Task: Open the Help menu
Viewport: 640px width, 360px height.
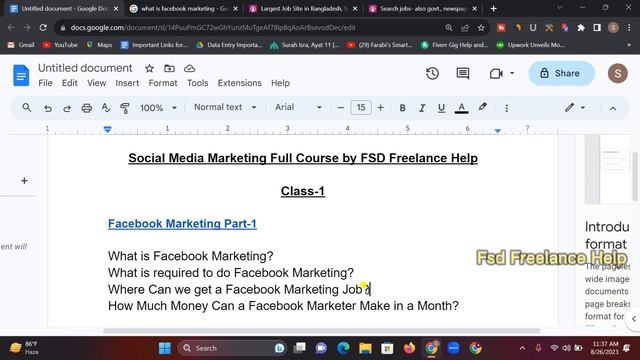Action: pyautogui.click(x=280, y=83)
